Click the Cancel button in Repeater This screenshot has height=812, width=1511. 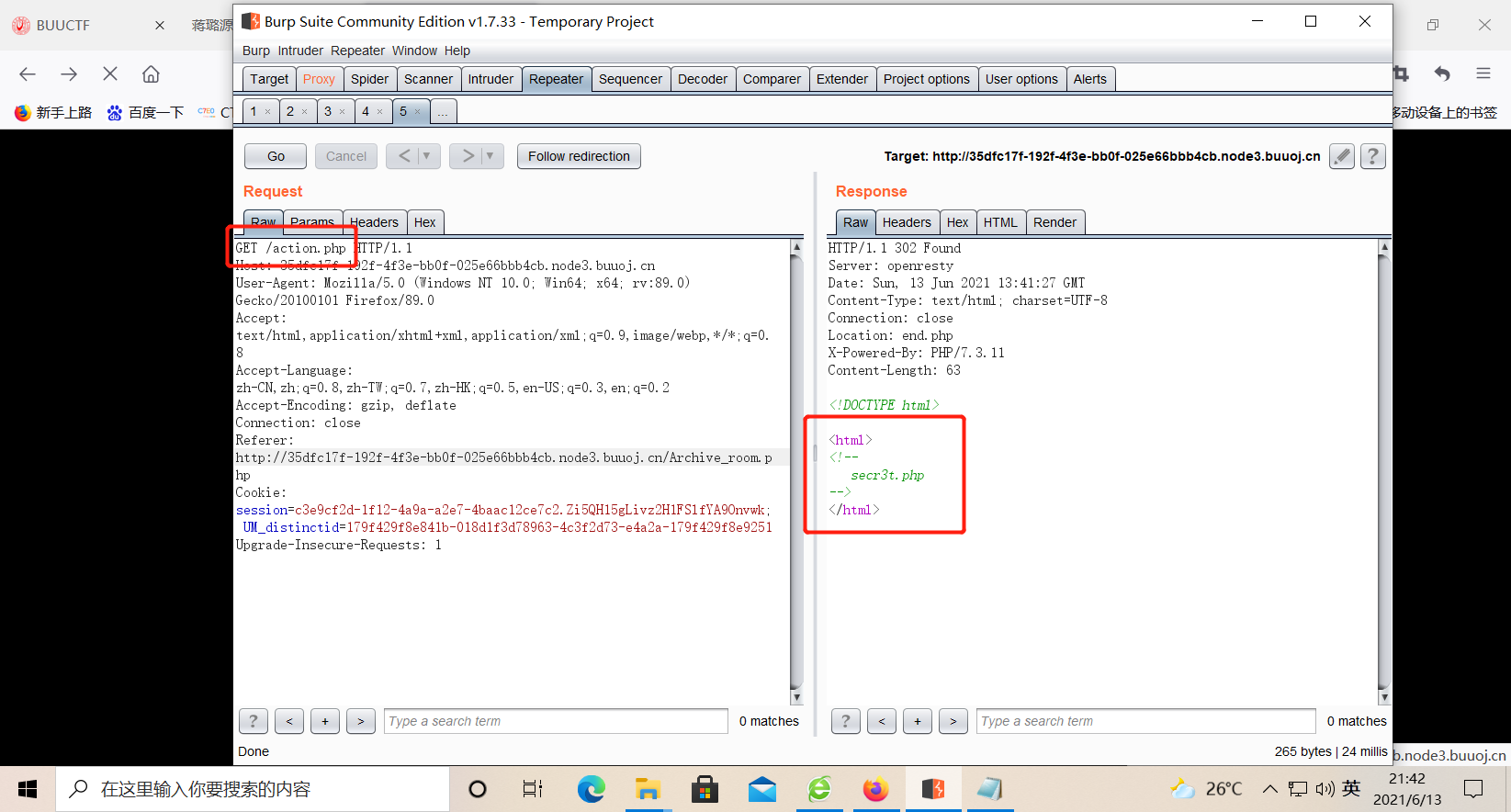point(346,156)
